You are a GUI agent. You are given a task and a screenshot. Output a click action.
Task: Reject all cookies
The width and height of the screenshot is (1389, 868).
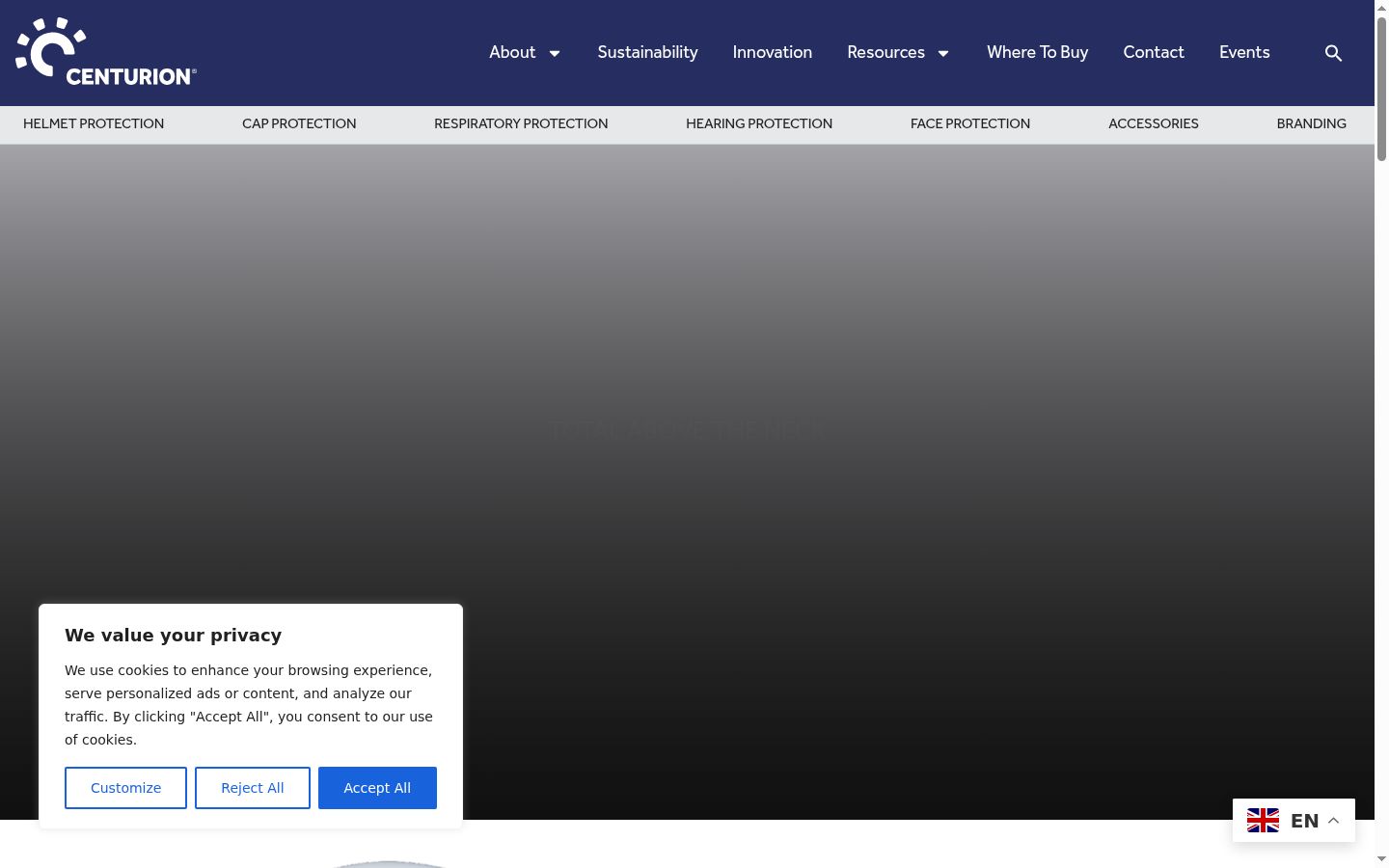253,788
